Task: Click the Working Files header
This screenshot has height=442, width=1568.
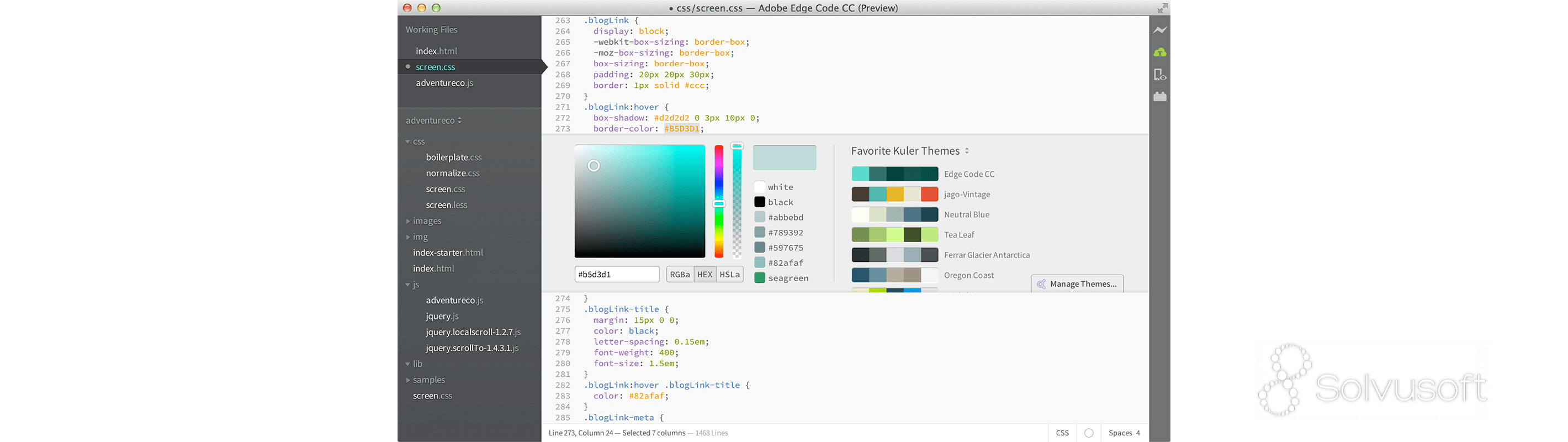Action: click(431, 30)
